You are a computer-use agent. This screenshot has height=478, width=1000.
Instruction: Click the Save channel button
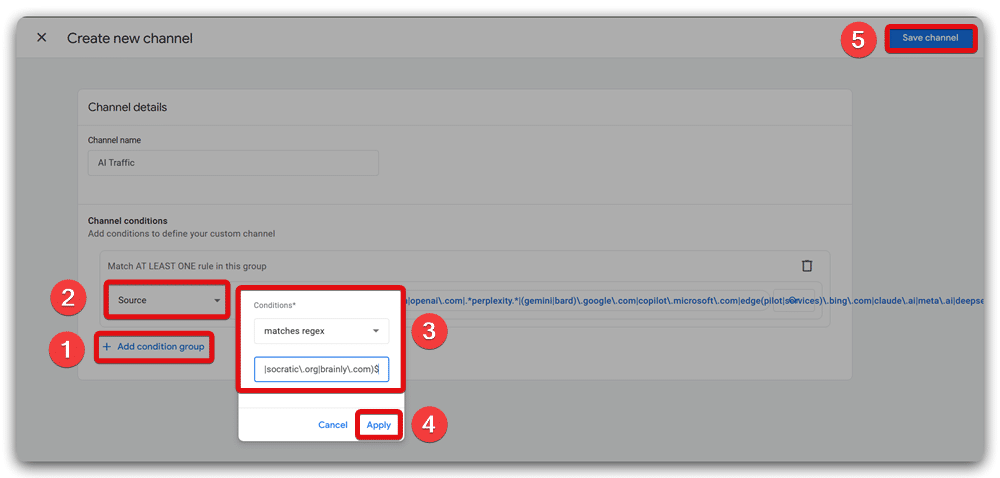pos(930,38)
